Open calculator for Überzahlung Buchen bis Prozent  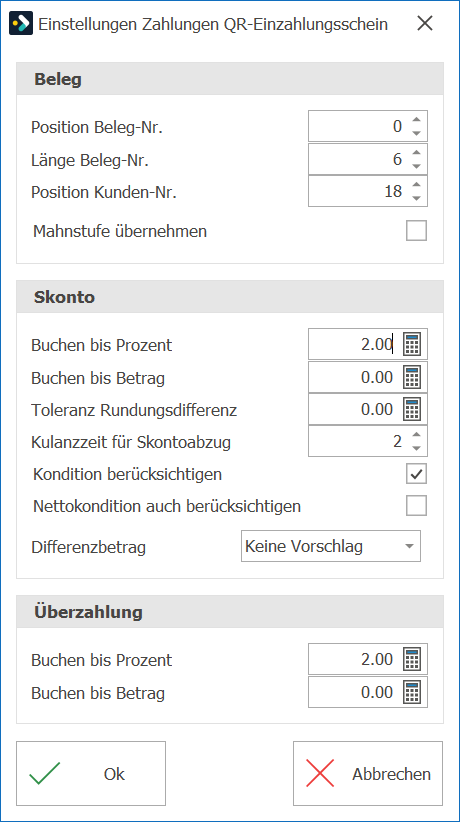point(412,659)
